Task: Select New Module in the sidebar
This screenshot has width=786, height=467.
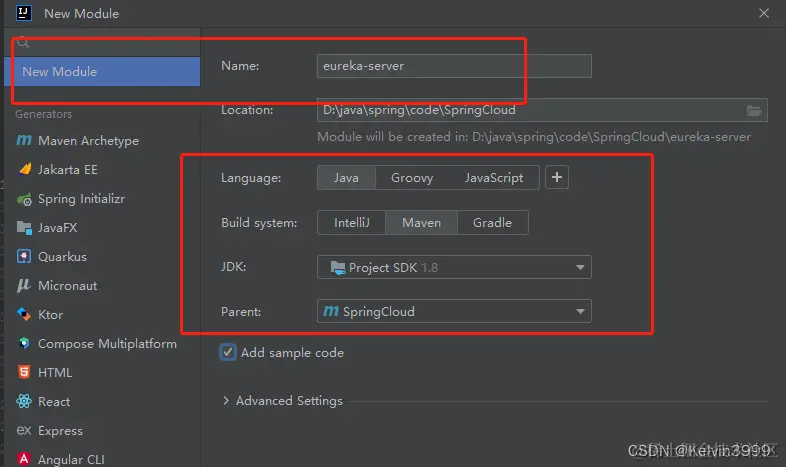Action: tap(102, 72)
